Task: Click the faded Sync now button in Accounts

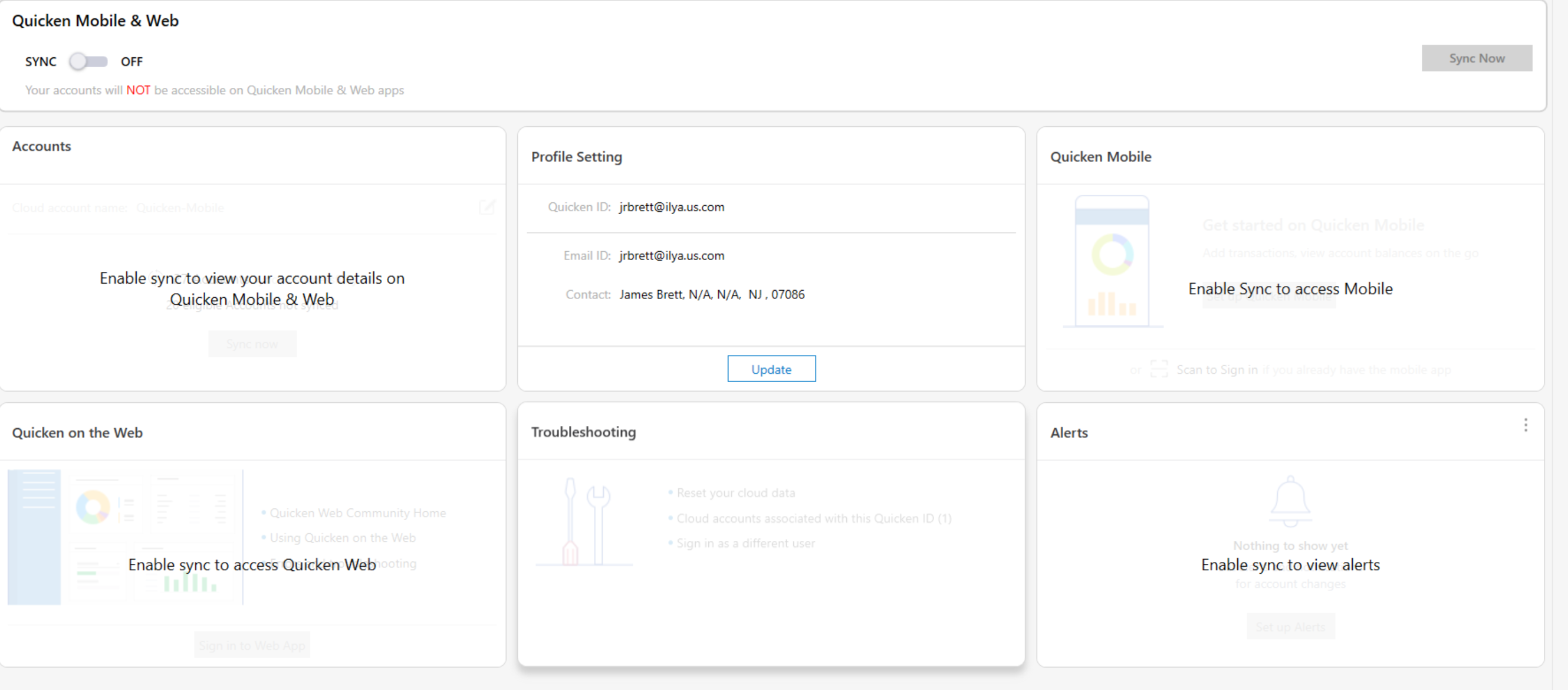Action: 252,344
